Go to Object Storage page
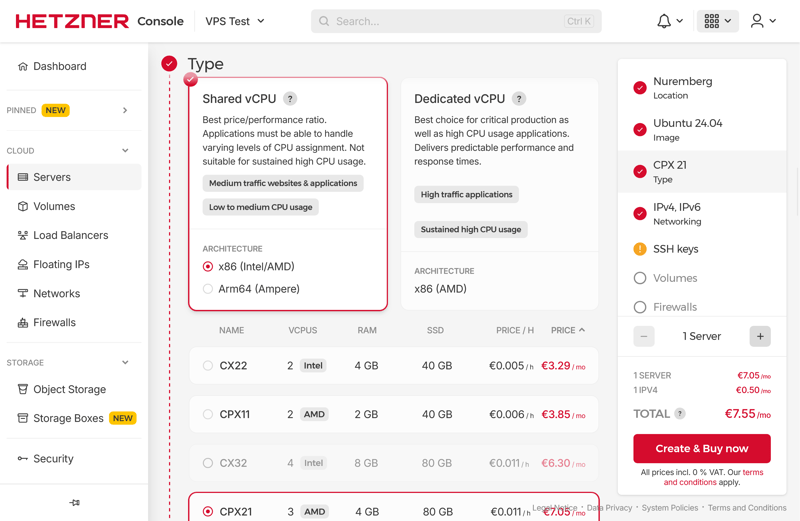 [69, 389]
